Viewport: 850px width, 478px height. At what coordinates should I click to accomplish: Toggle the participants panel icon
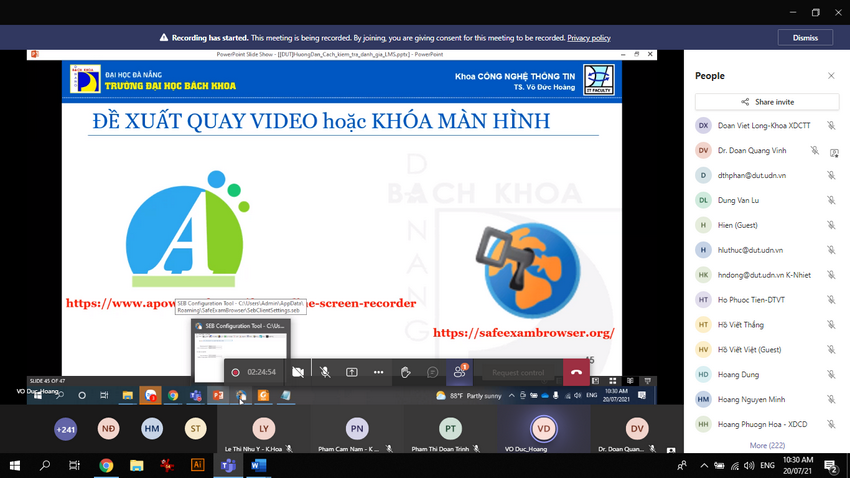coord(460,372)
